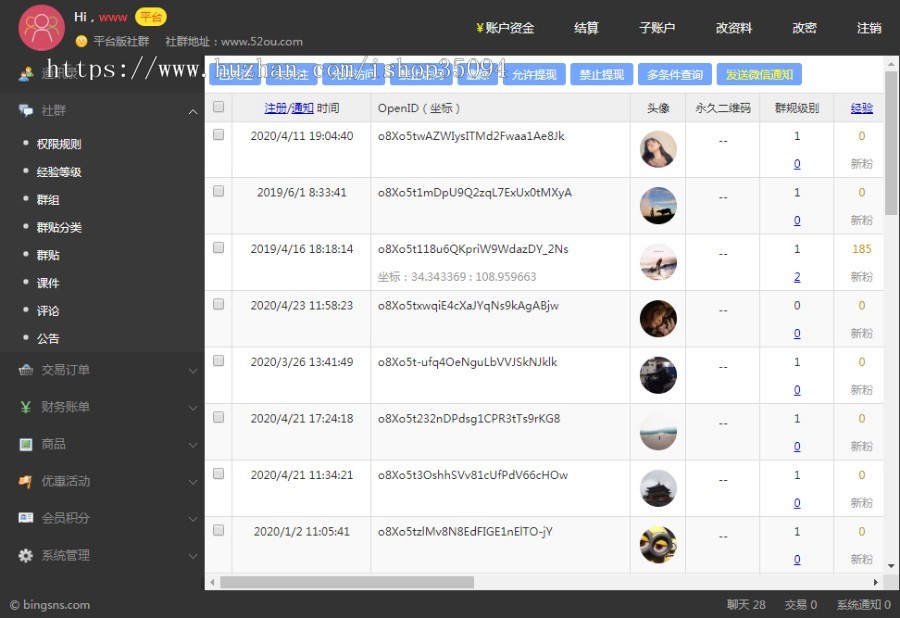This screenshot has width=900, height=618.
Task: Expand the 交易订单 section chevron
Action: pyautogui.click(x=193, y=371)
